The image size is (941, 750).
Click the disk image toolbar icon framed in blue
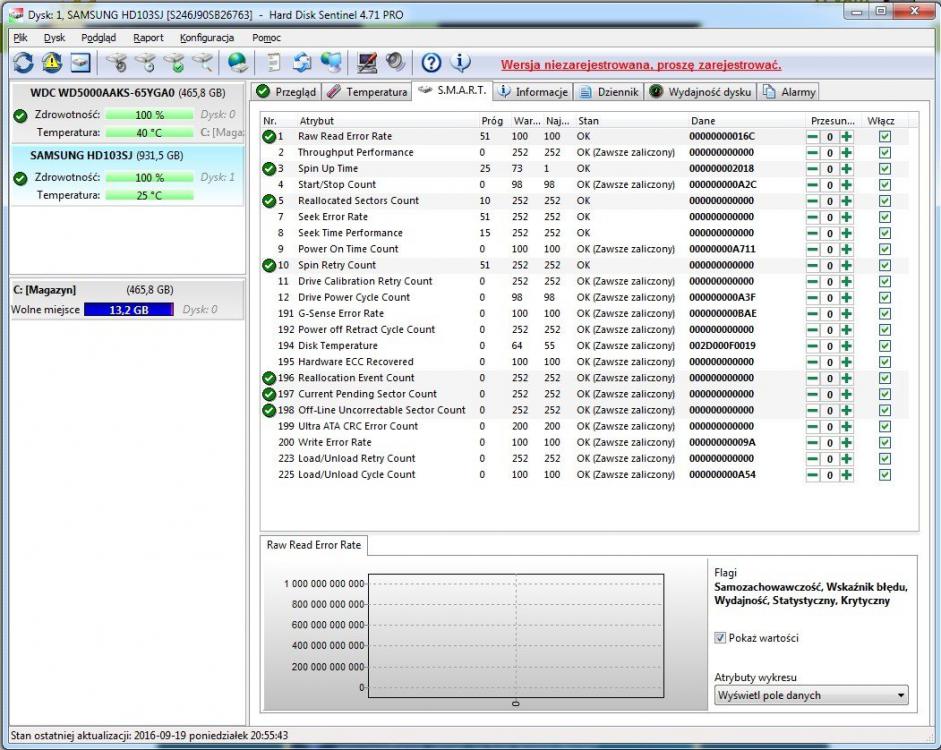[x=80, y=62]
